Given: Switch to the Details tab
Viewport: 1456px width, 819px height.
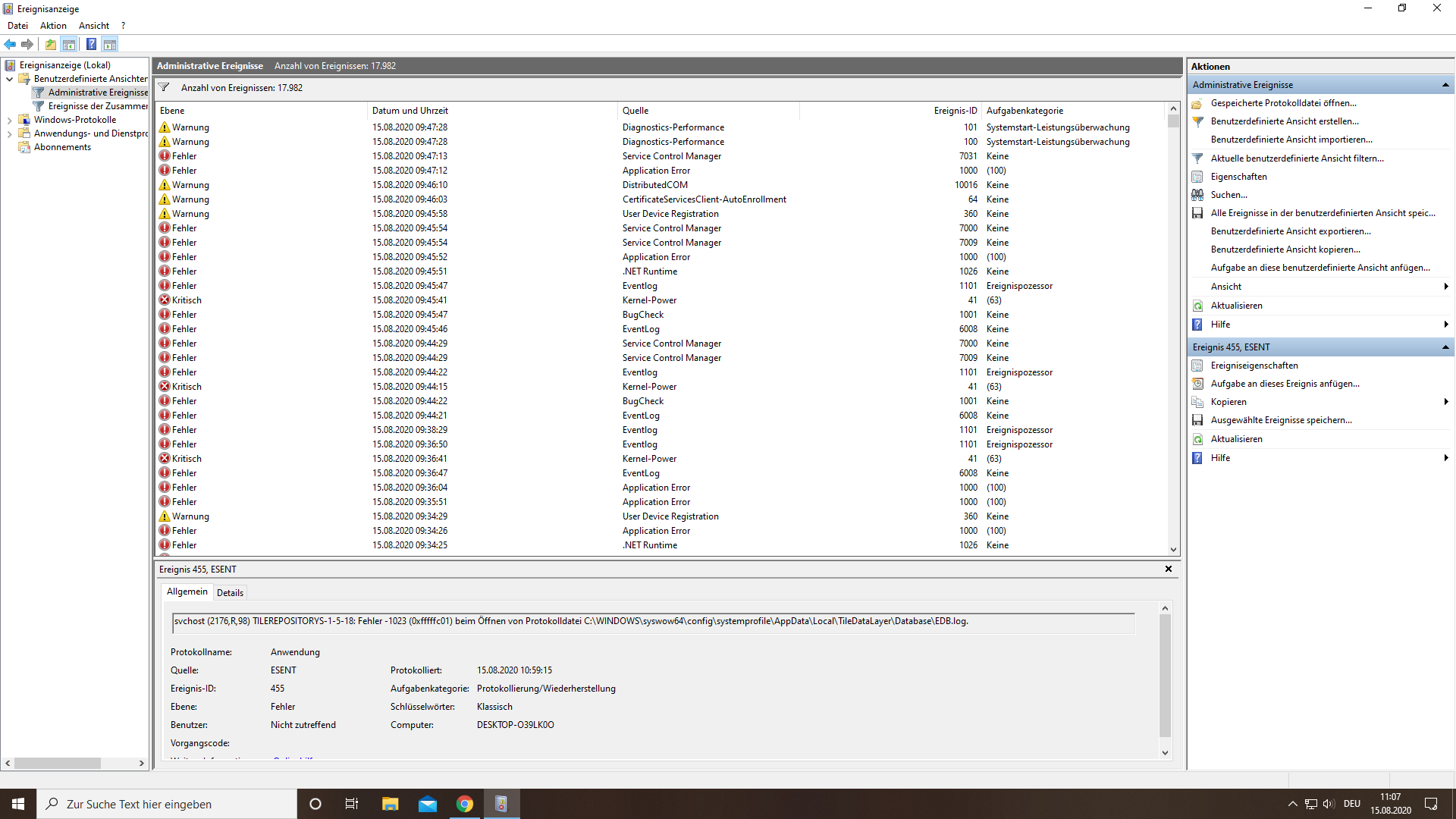Looking at the screenshot, I should coord(230,592).
